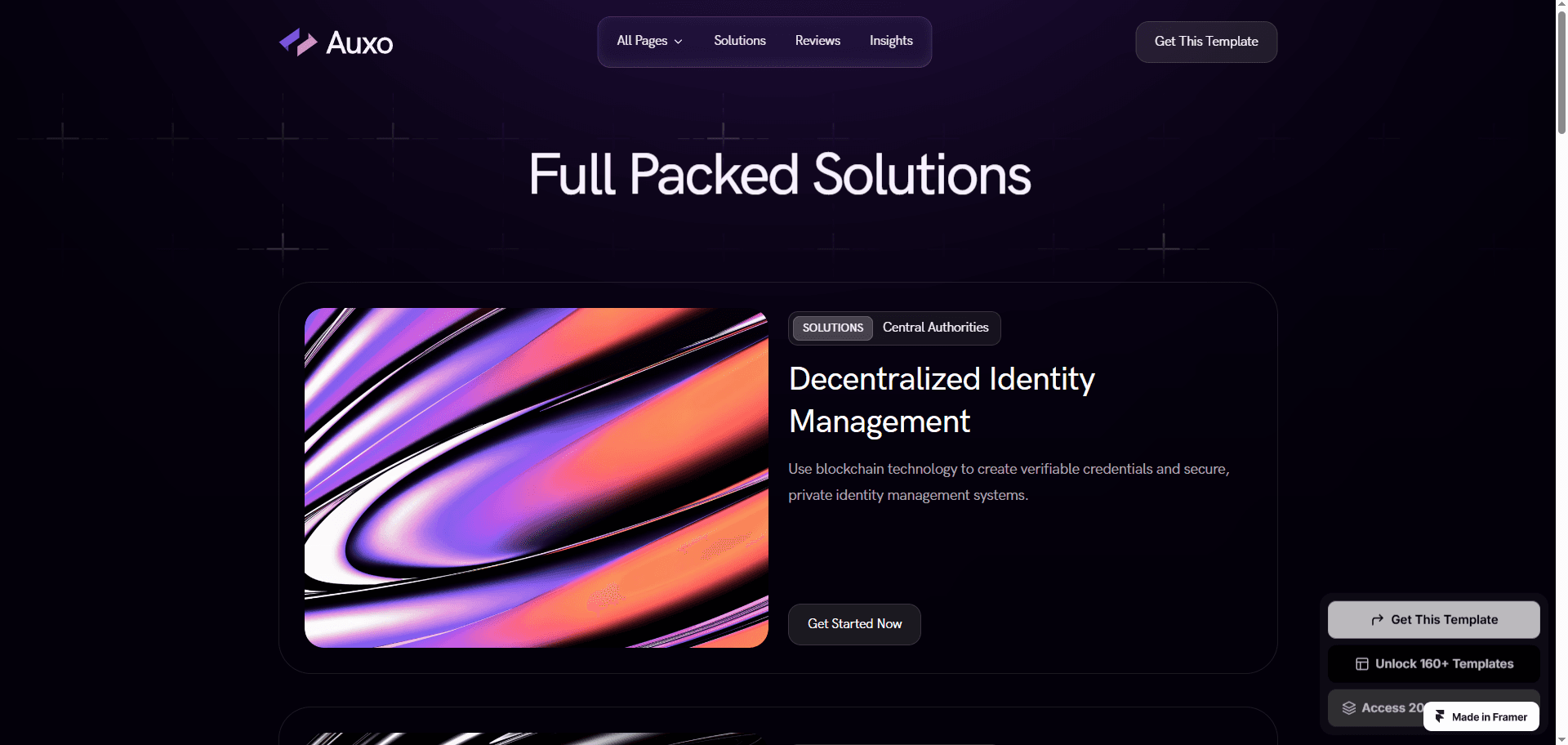Click the layout icon beside Unlock 160+ Templates
This screenshot has height=745, width=1568.
coord(1361,664)
